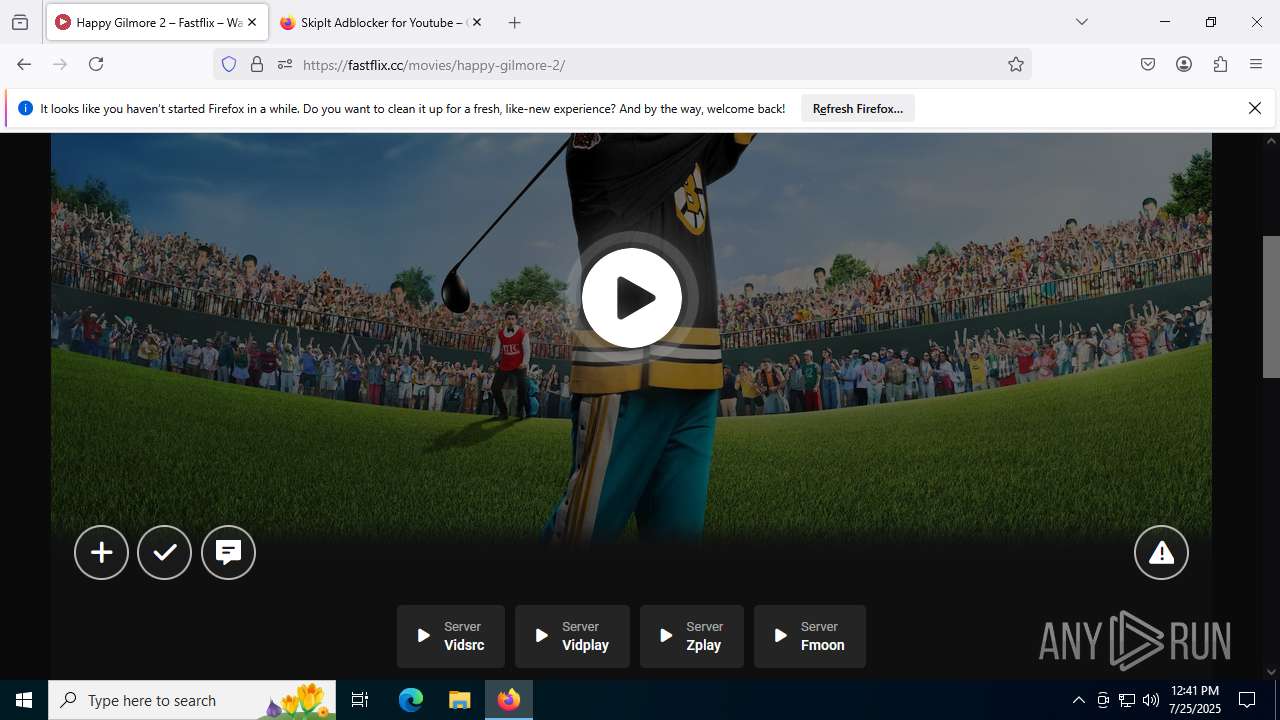Add movie to list with plus icon
Viewport: 1280px width, 720px height.
[x=101, y=552]
